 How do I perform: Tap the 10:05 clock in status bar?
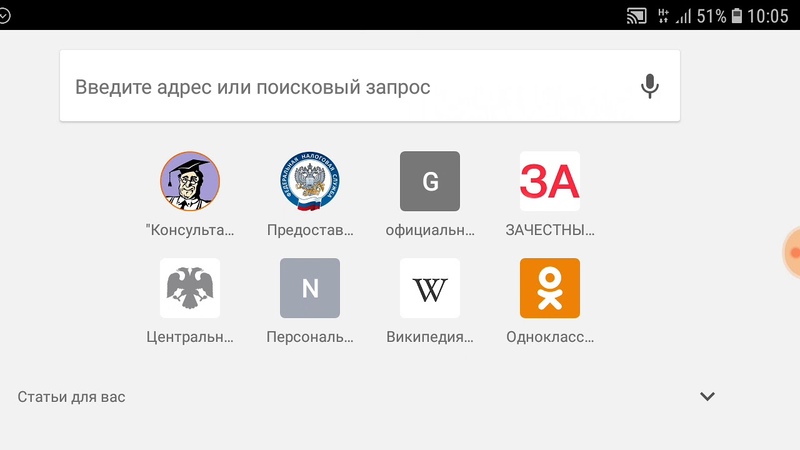coord(768,16)
